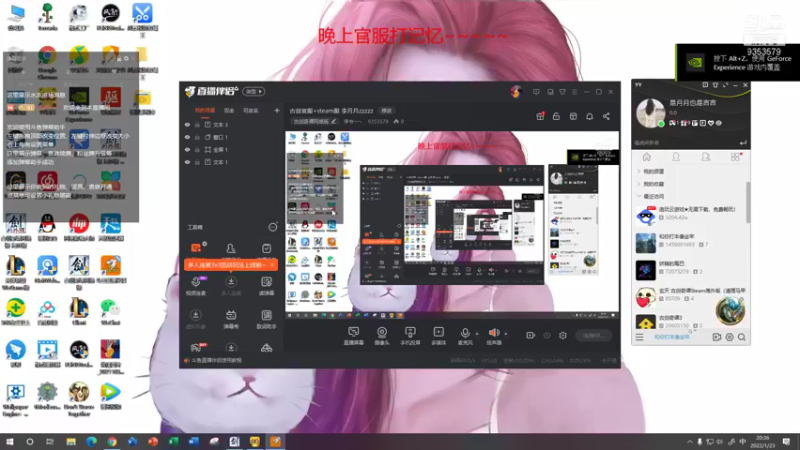Viewport: 800px width, 450px height.
Task: Click the YY profile avatar picture
Action: (651, 112)
